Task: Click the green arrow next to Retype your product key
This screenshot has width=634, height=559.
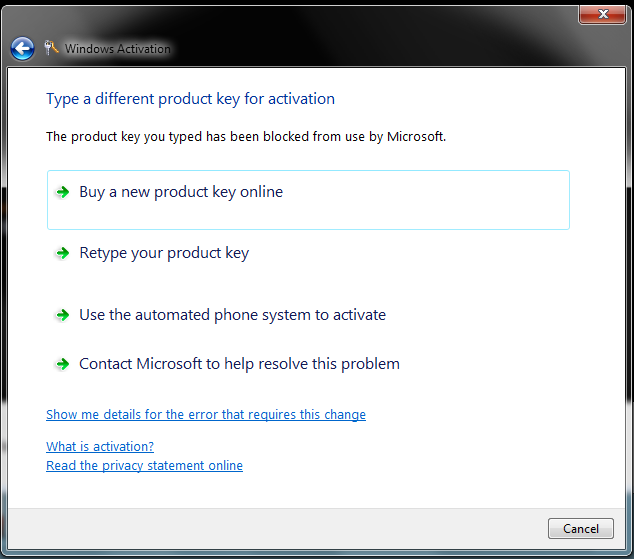Action: pos(62,254)
